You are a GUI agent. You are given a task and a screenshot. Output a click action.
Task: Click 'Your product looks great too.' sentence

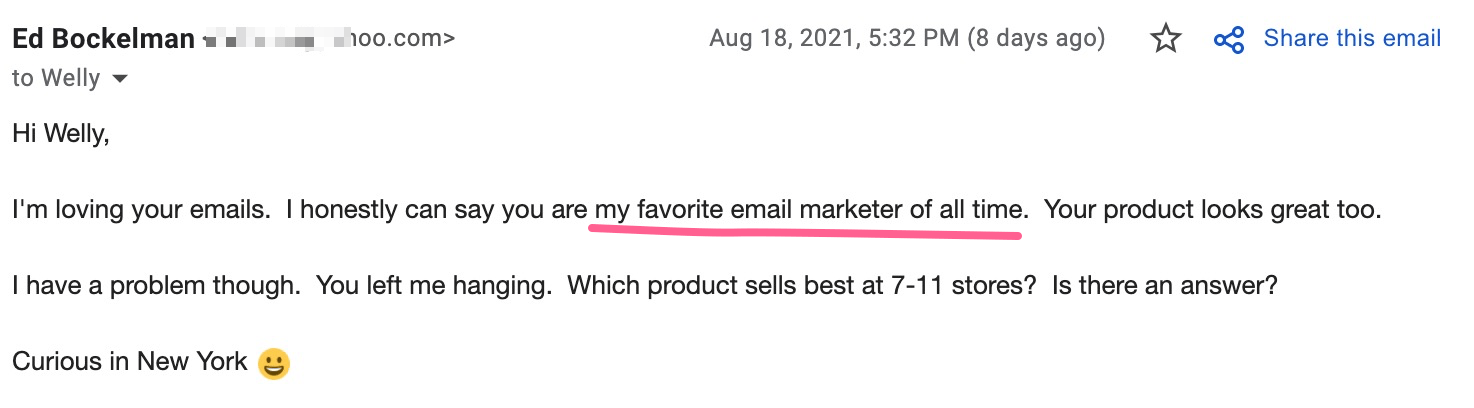[1212, 211]
